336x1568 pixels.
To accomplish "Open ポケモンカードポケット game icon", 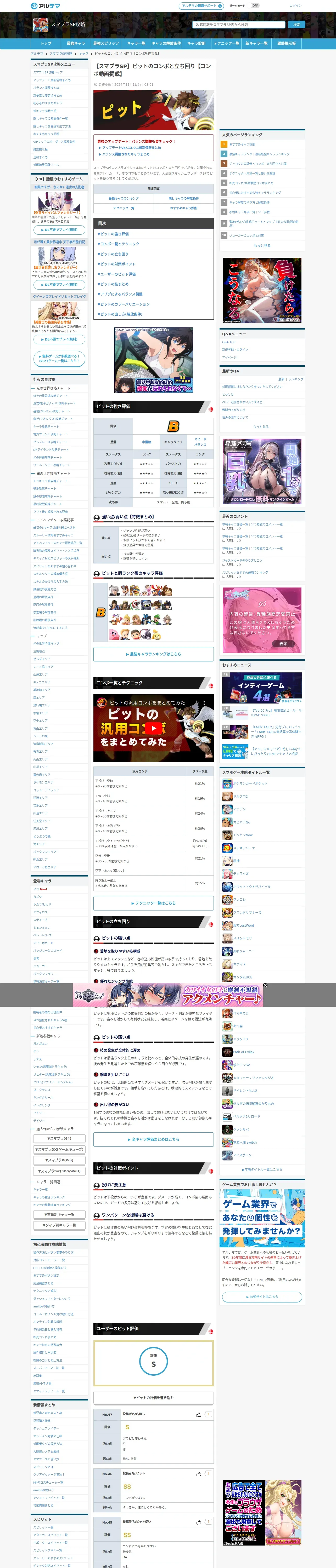I will [x=227, y=783].
